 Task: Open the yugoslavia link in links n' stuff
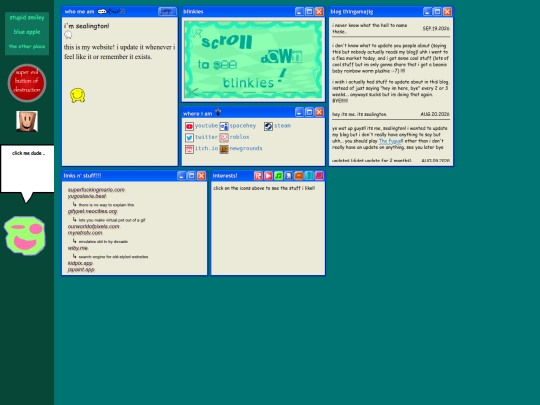87,196
